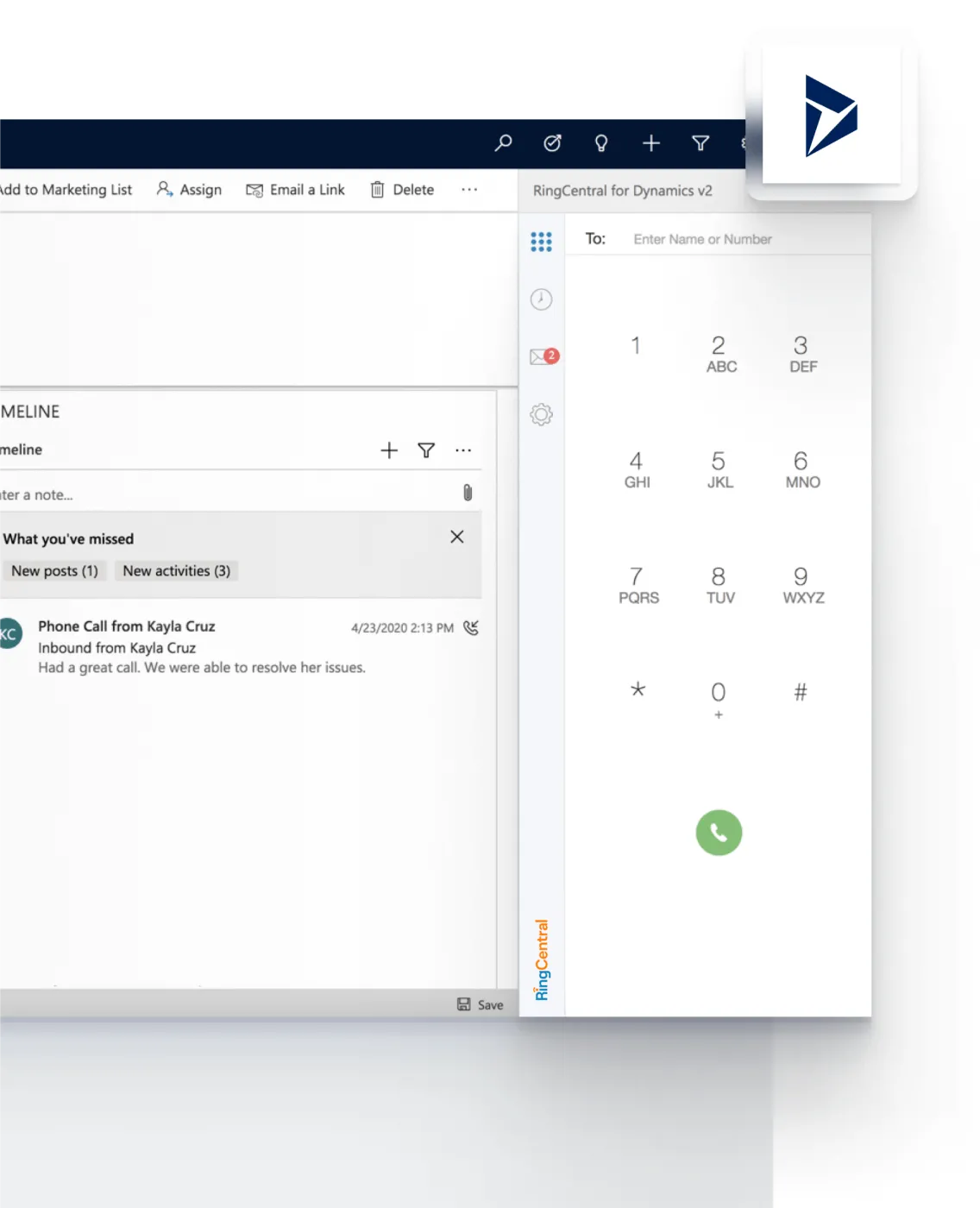The width and height of the screenshot is (980, 1208).
Task: Open call history clock icon
Action: tap(541, 299)
